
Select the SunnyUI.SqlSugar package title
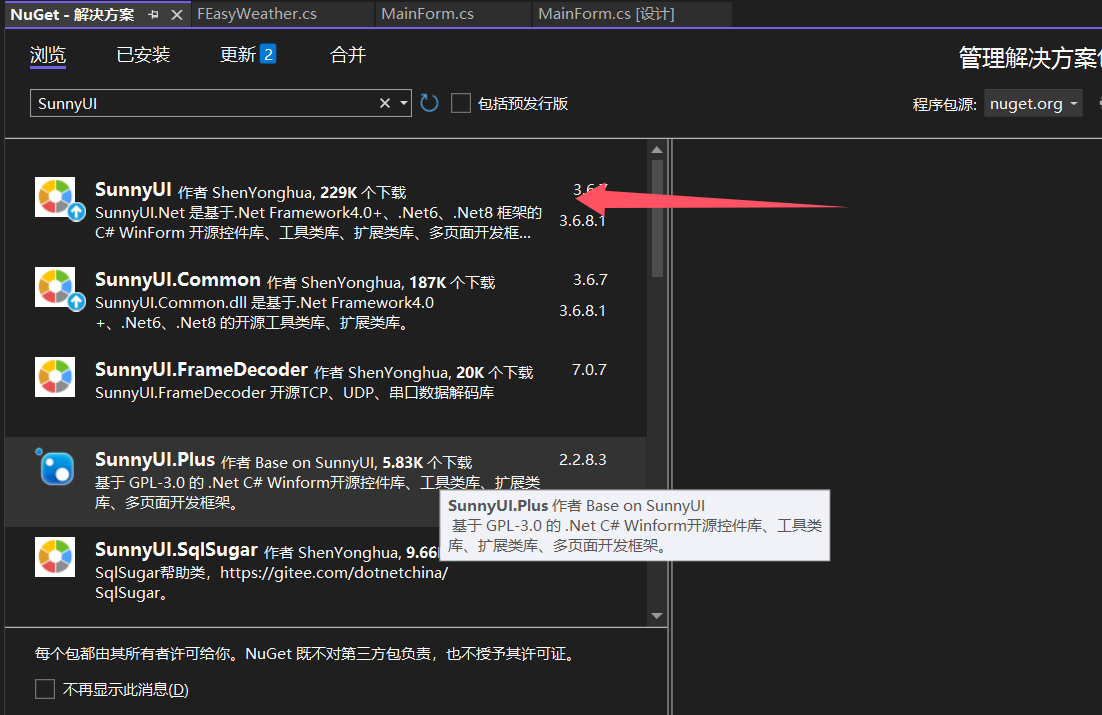[176, 550]
